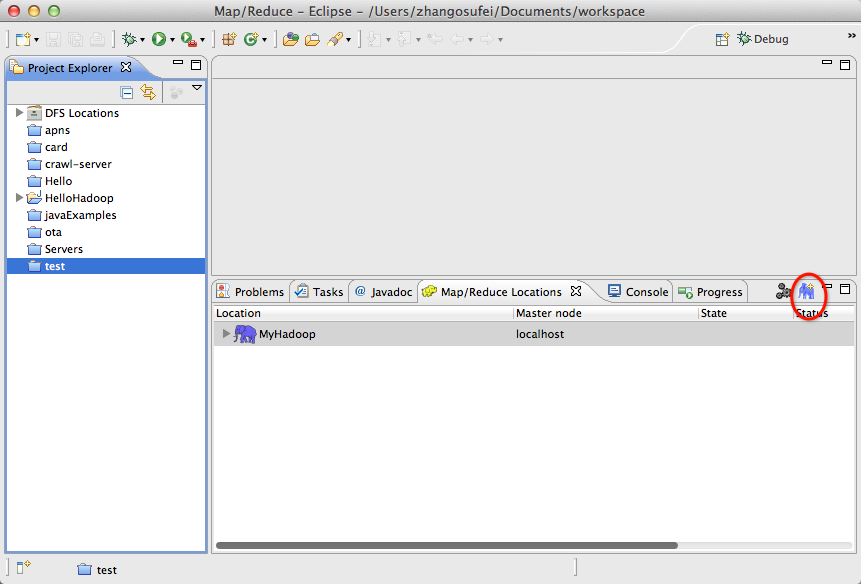Screen dimensions: 861x584
Task: Click the horizontal scrollbar in Locations view
Action: (x=446, y=546)
